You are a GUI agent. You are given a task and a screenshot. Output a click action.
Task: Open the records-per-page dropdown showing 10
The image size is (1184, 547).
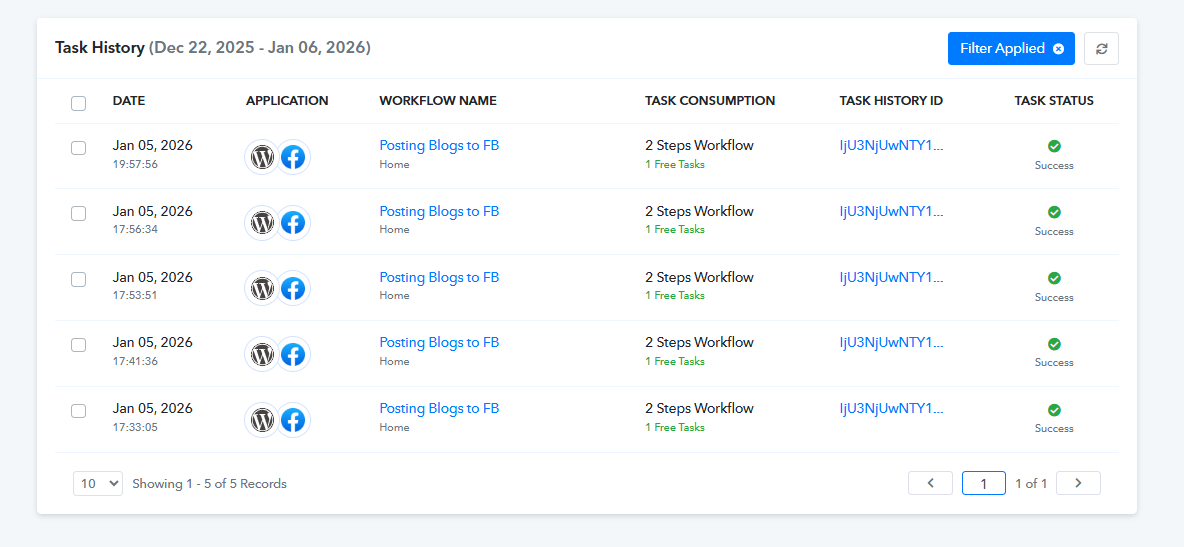tap(97, 483)
